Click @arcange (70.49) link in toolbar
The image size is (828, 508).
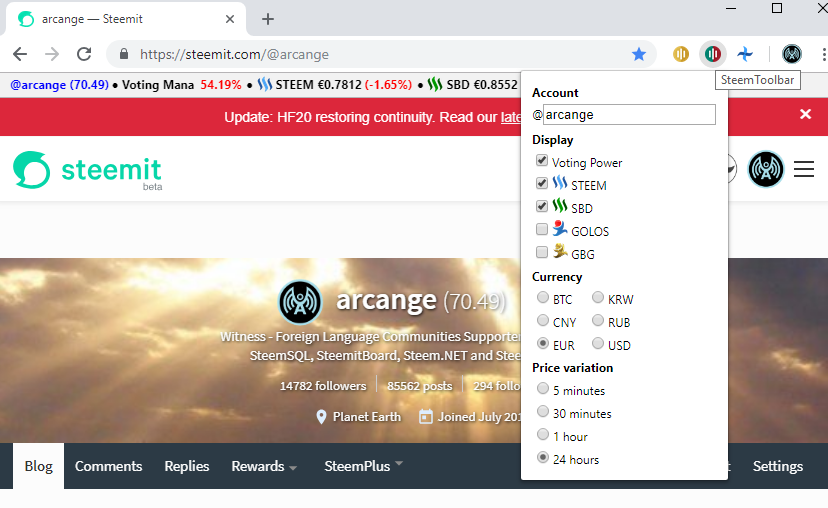(x=59, y=84)
